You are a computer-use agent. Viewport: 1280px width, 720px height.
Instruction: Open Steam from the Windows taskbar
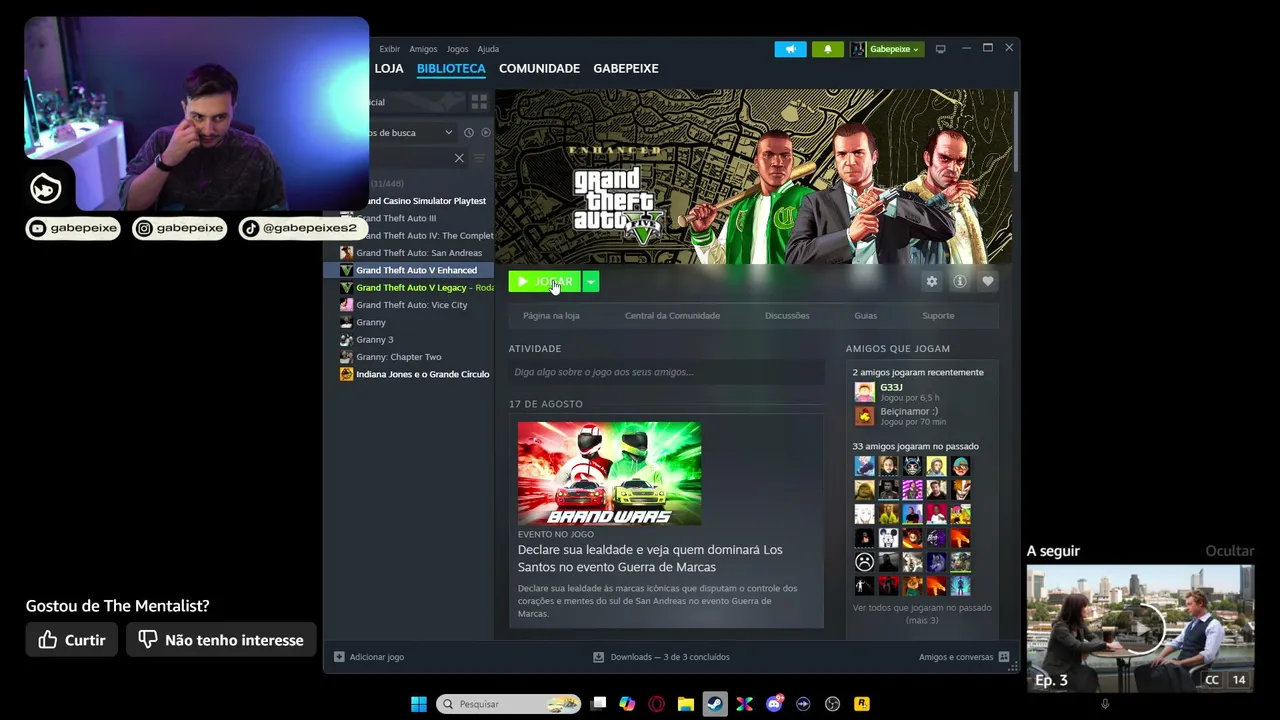(x=715, y=704)
